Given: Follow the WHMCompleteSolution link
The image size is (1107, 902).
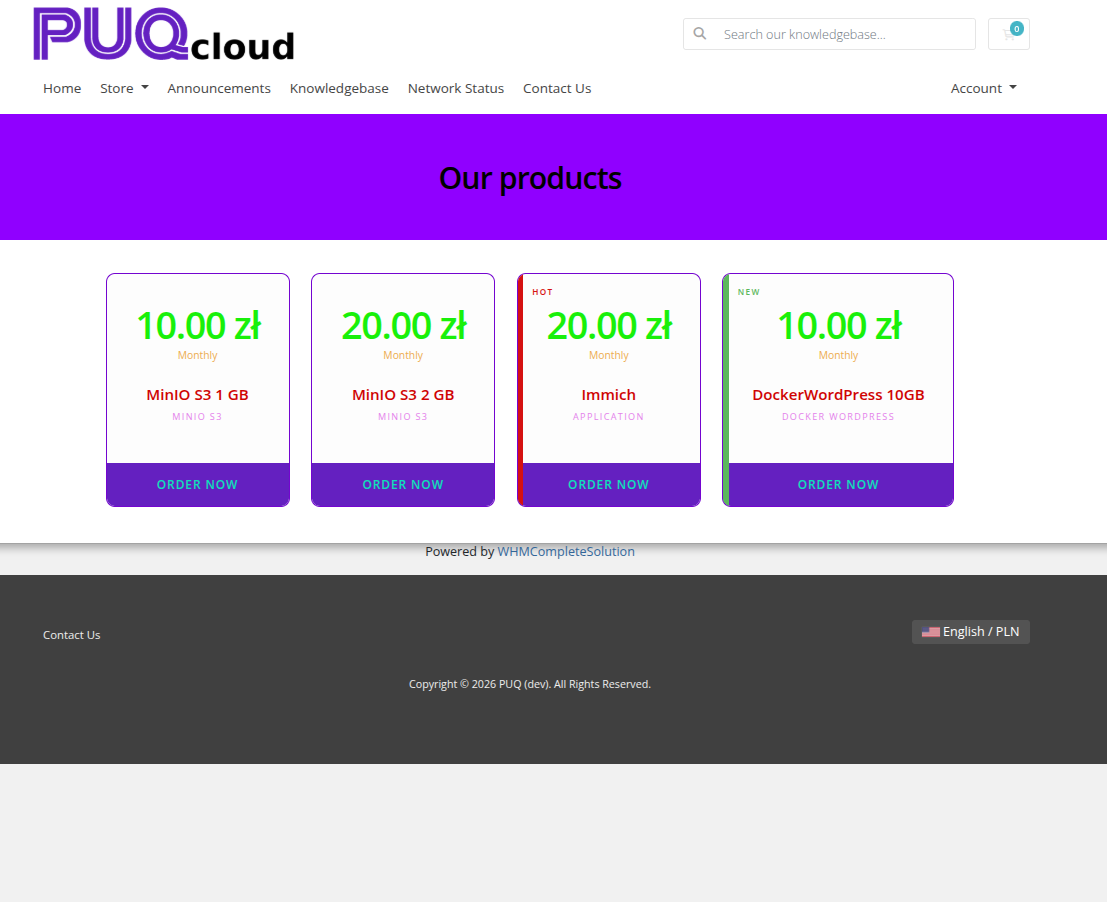Looking at the screenshot, I should [566, 551].
